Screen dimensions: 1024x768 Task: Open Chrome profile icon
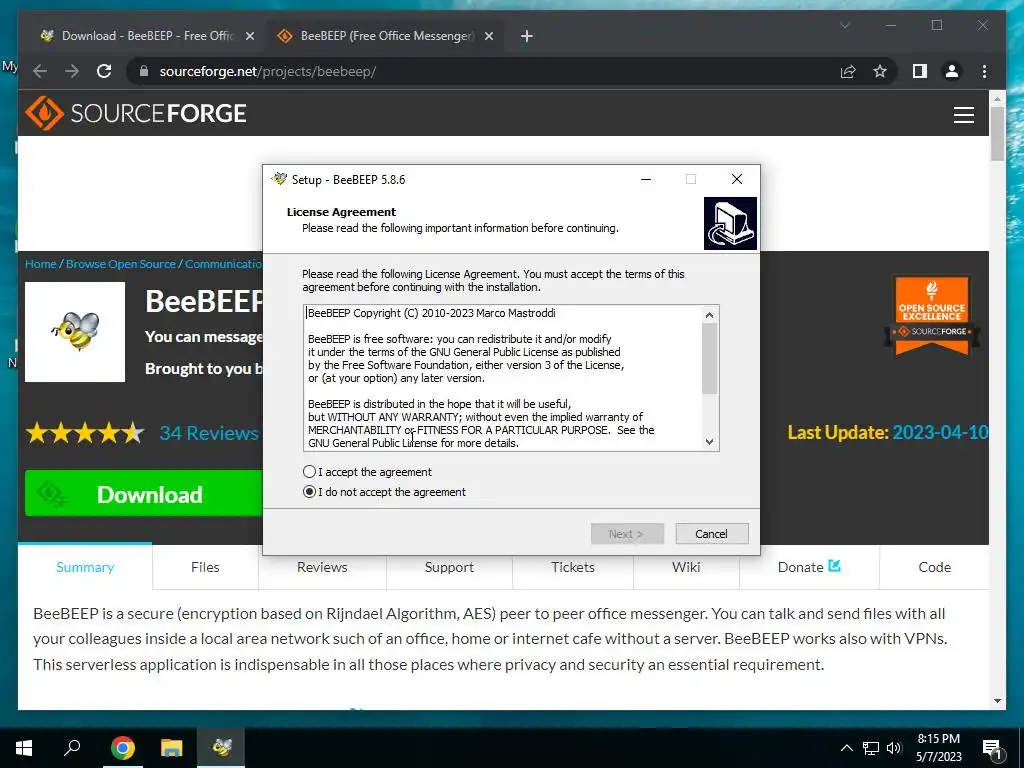click(952, 71)
